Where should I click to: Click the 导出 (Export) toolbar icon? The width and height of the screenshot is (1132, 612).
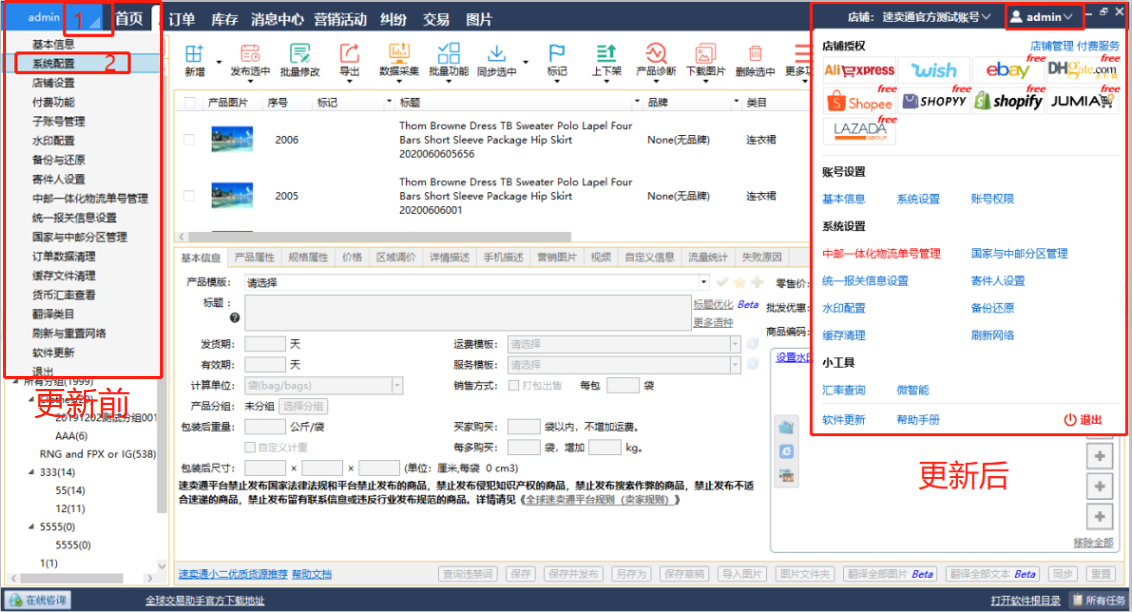(349, 53)
